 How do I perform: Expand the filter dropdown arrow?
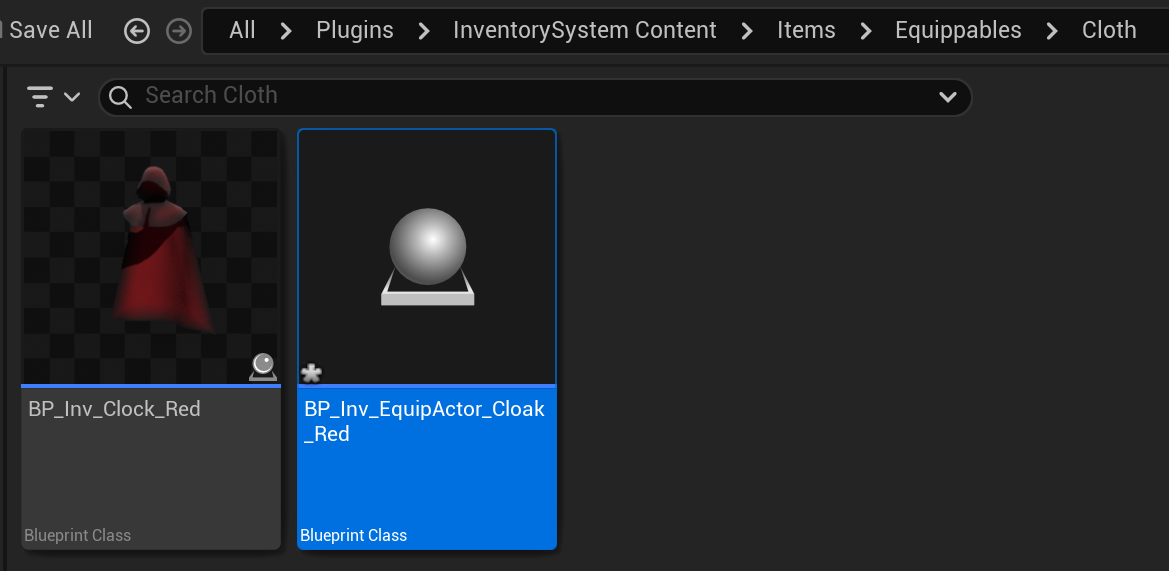[72, 97]
